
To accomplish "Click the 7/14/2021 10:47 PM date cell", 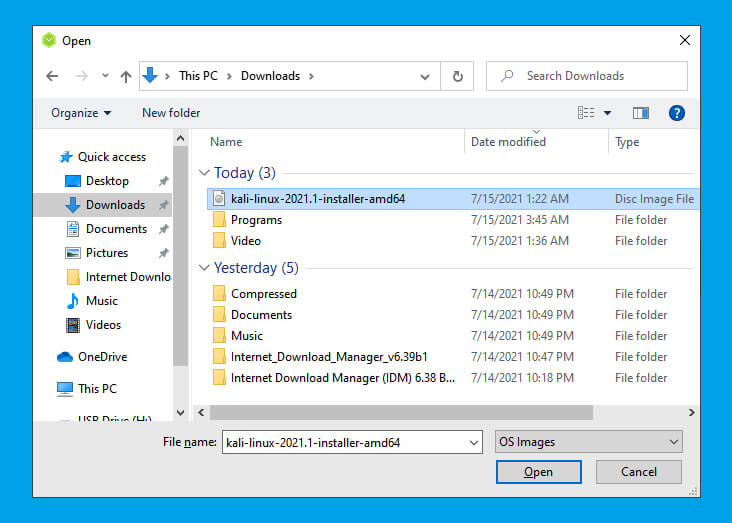I will 522,357.
